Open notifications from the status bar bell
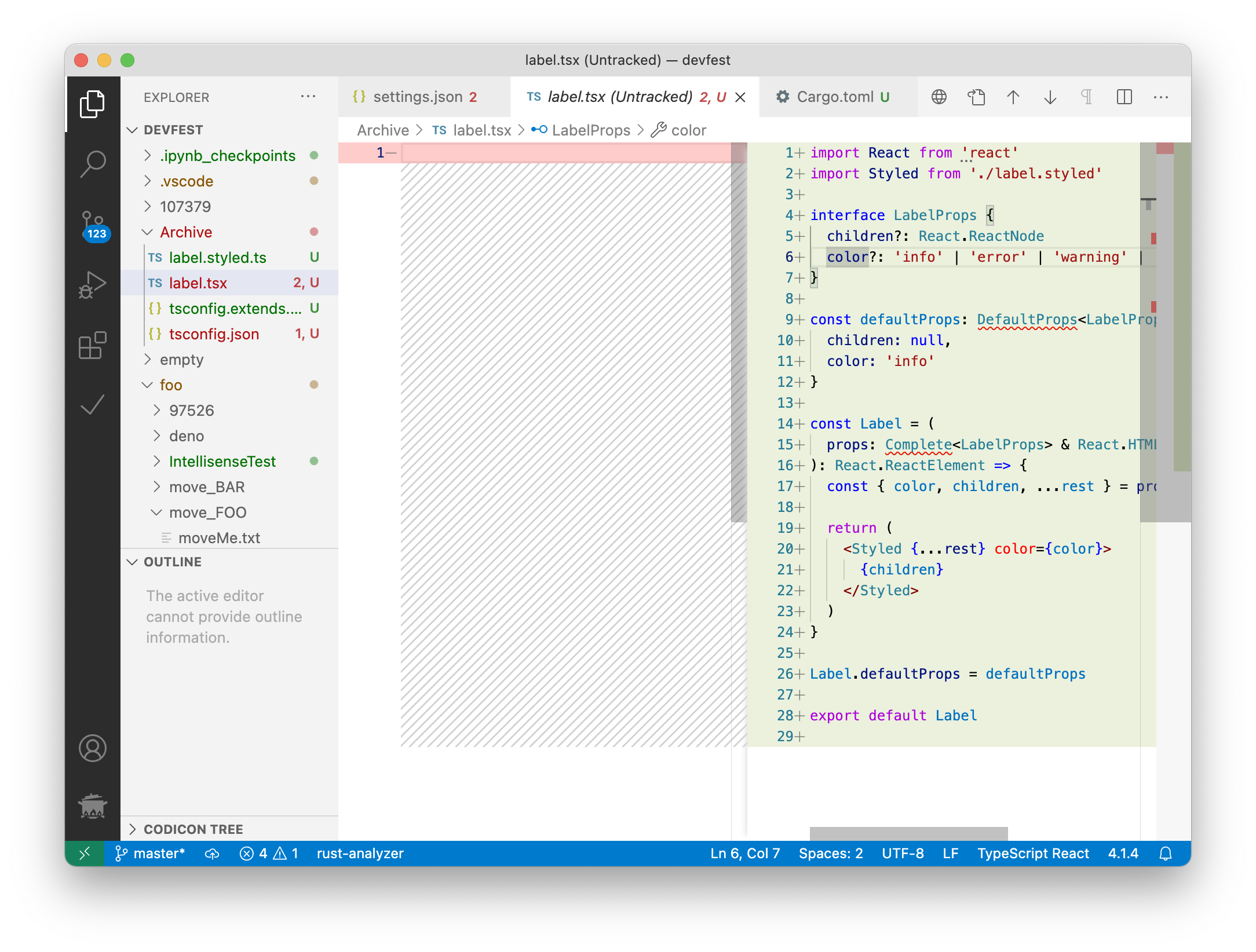Viewport: 1256px width, 952px height. (1166, 853)
